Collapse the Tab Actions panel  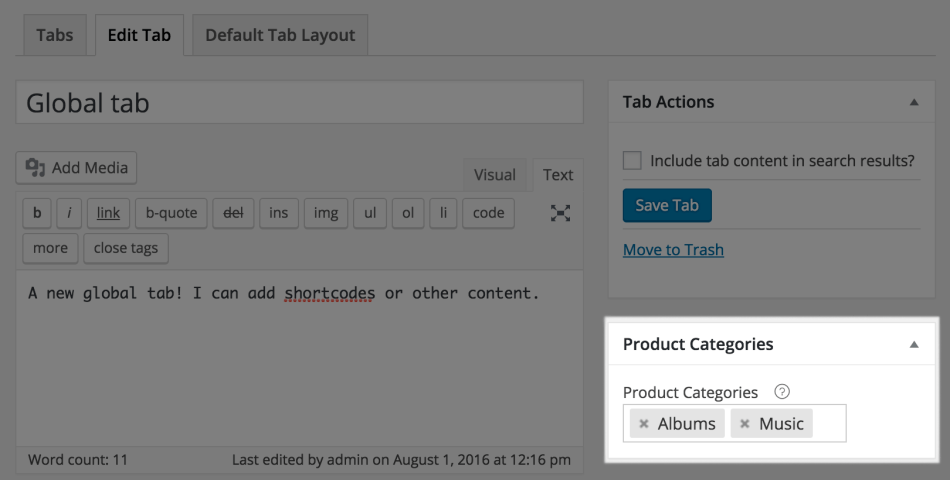(913, 102)
